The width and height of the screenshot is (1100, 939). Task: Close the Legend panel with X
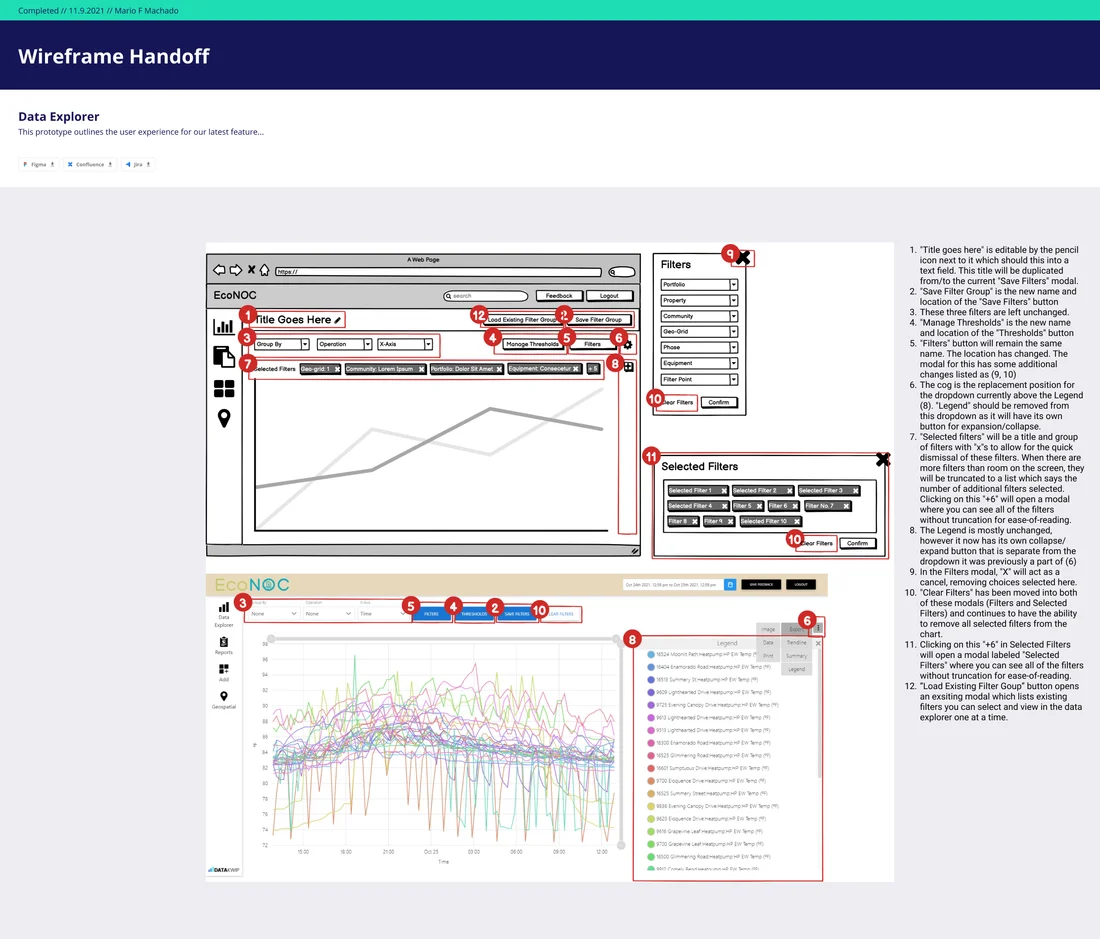point(818,643)
